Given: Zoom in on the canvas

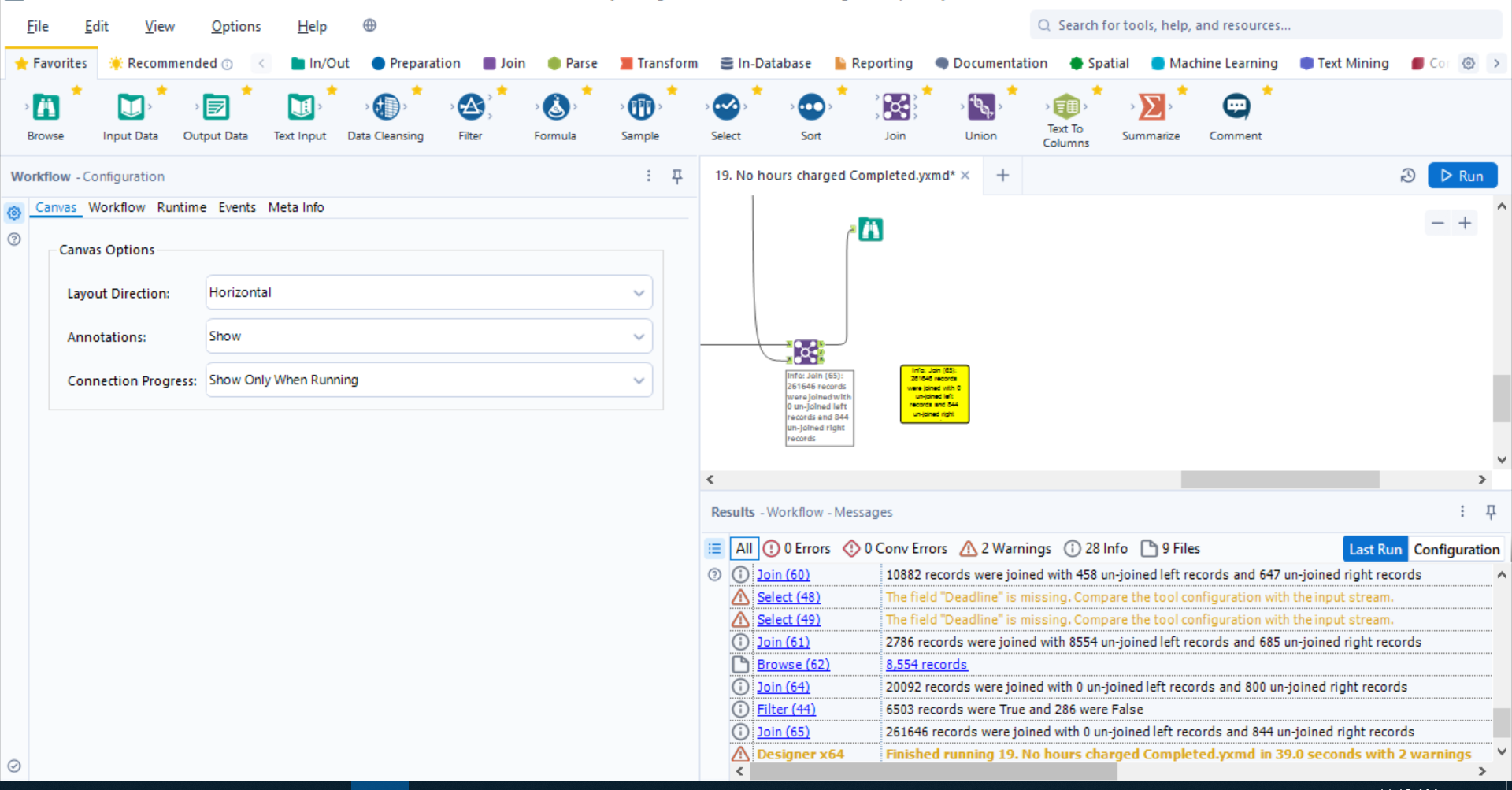Looking at the screenshot, I should [x=1466, y=223].
